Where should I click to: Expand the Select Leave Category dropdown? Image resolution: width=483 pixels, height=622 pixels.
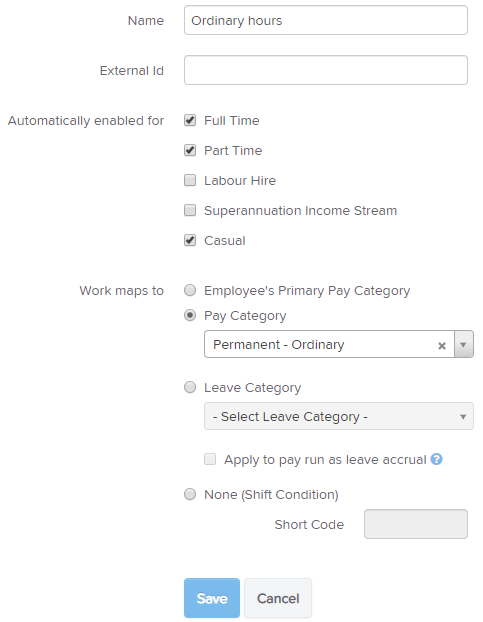pos(339,416)
